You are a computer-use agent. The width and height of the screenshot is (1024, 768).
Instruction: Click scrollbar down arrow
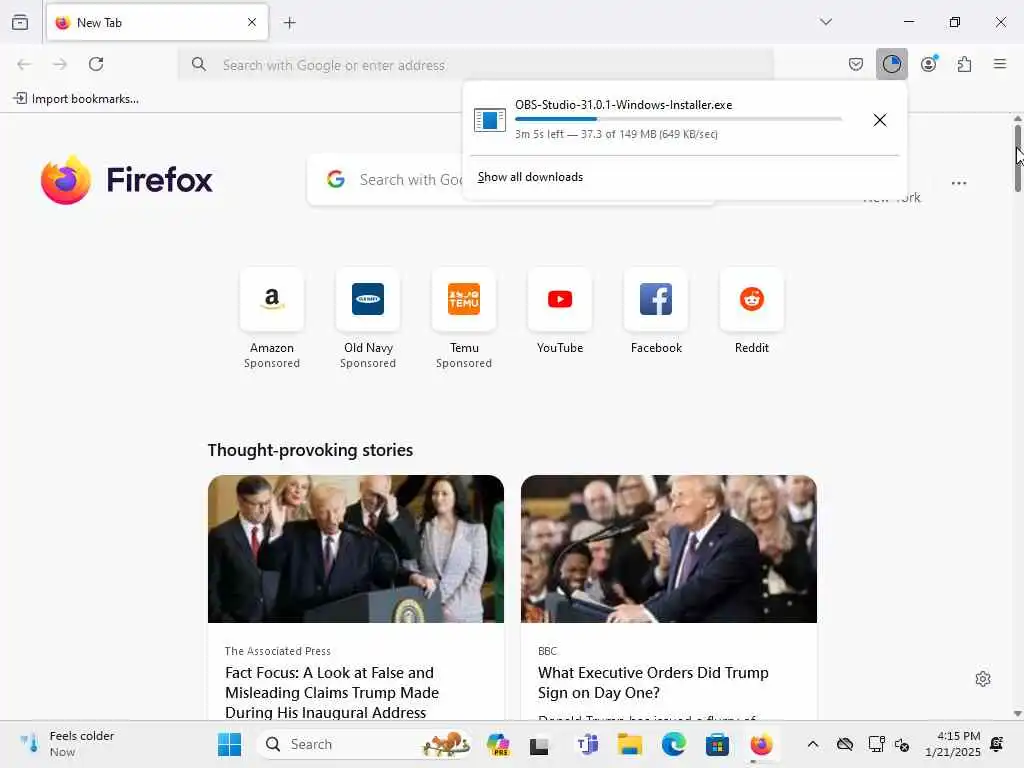(x=1017, y=714)
